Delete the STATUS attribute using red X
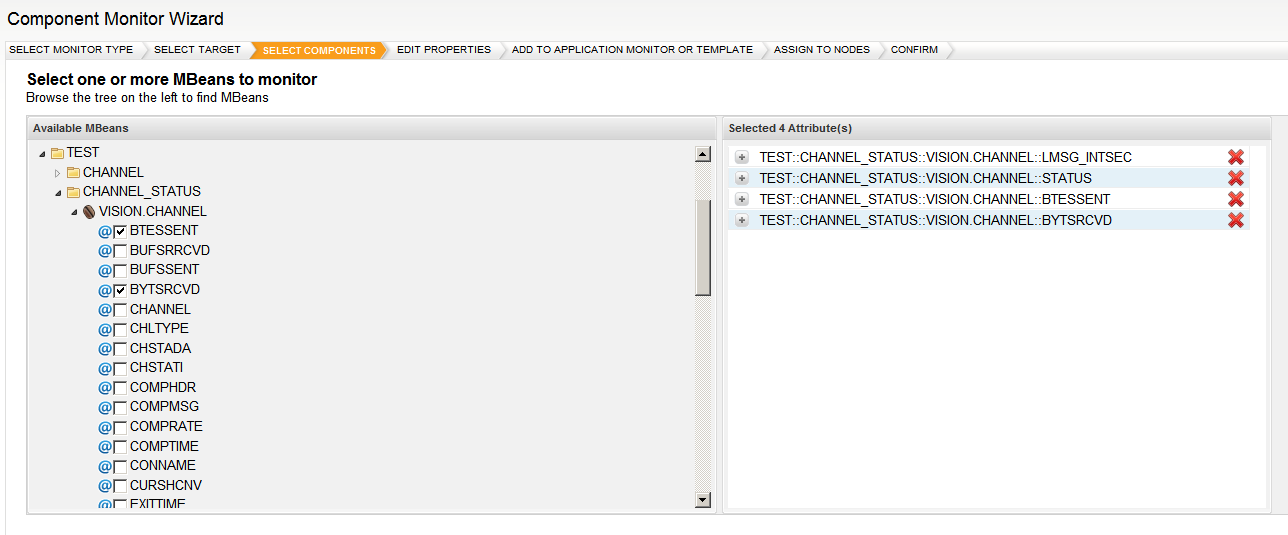Image resolution: width=1288 pixels, height=535 pixels. click(1236, 178)
